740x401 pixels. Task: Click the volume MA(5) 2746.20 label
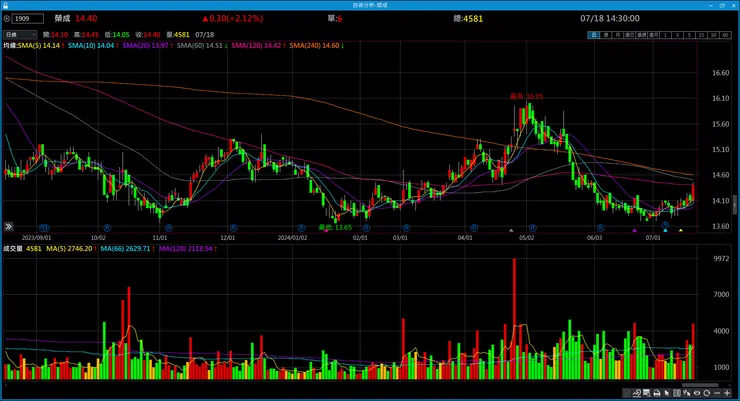[x=71, y=249]
